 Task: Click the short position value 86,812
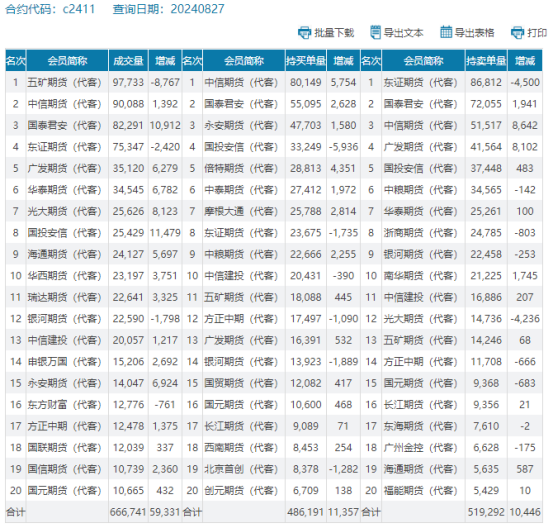point(486,83)
